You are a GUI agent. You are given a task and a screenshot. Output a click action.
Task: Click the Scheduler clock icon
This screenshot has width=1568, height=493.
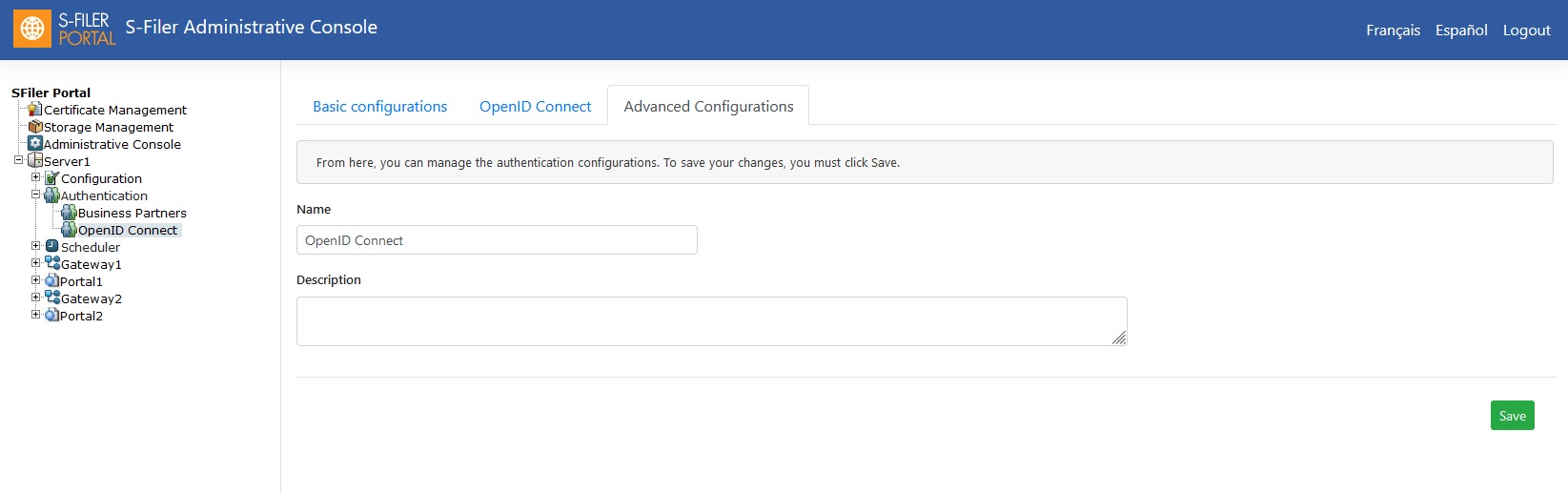point(52,247)
